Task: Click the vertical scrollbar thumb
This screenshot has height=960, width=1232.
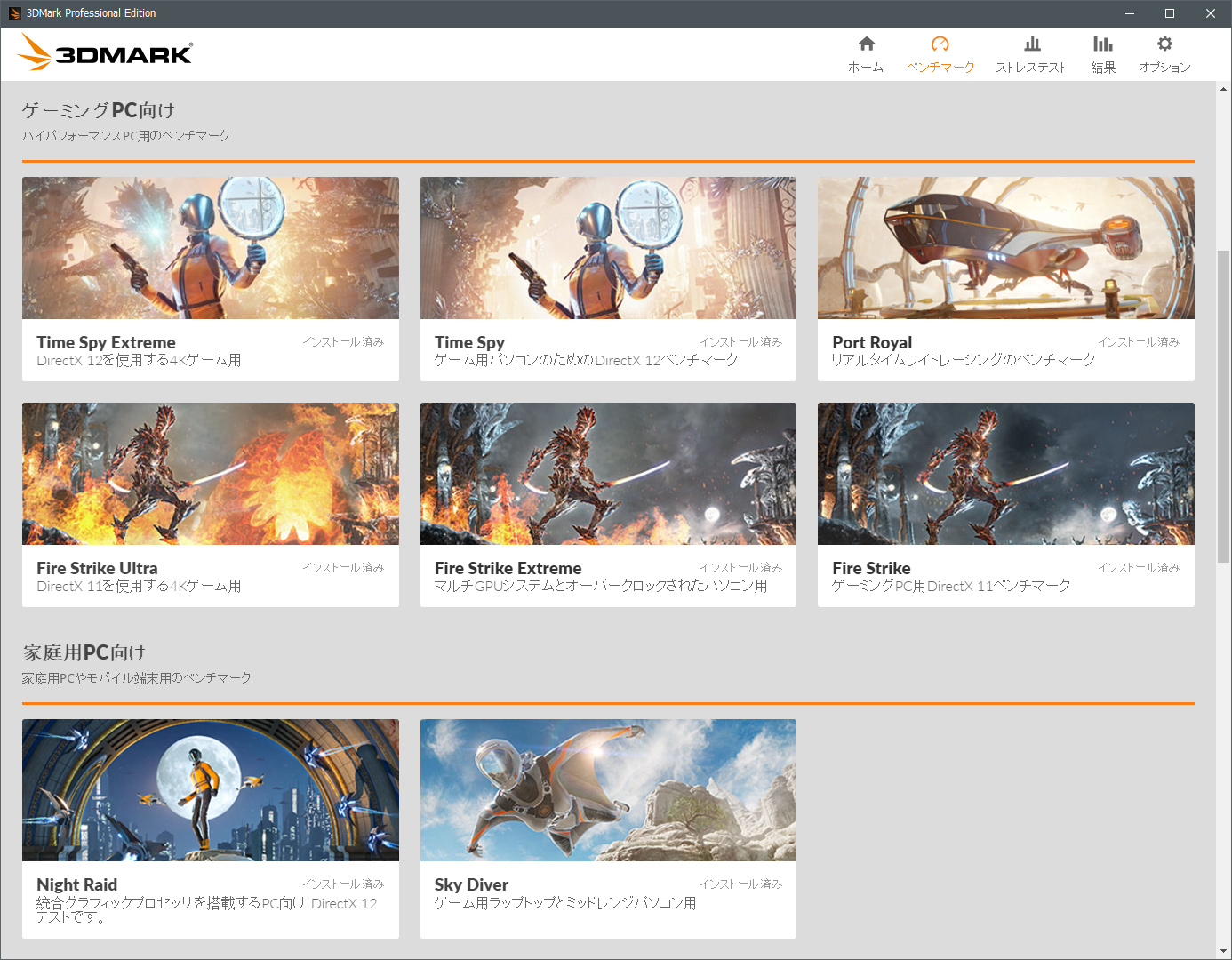Action: pyautogui.click(x=1223, y=406)
